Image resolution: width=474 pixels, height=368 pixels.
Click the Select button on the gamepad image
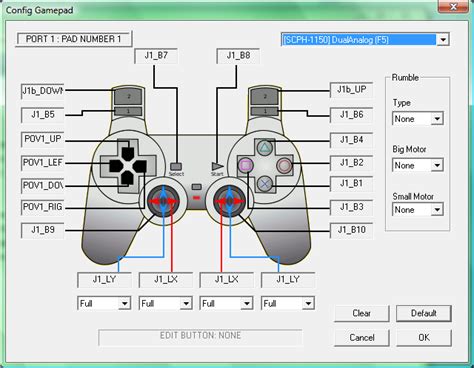pos(176,166)
